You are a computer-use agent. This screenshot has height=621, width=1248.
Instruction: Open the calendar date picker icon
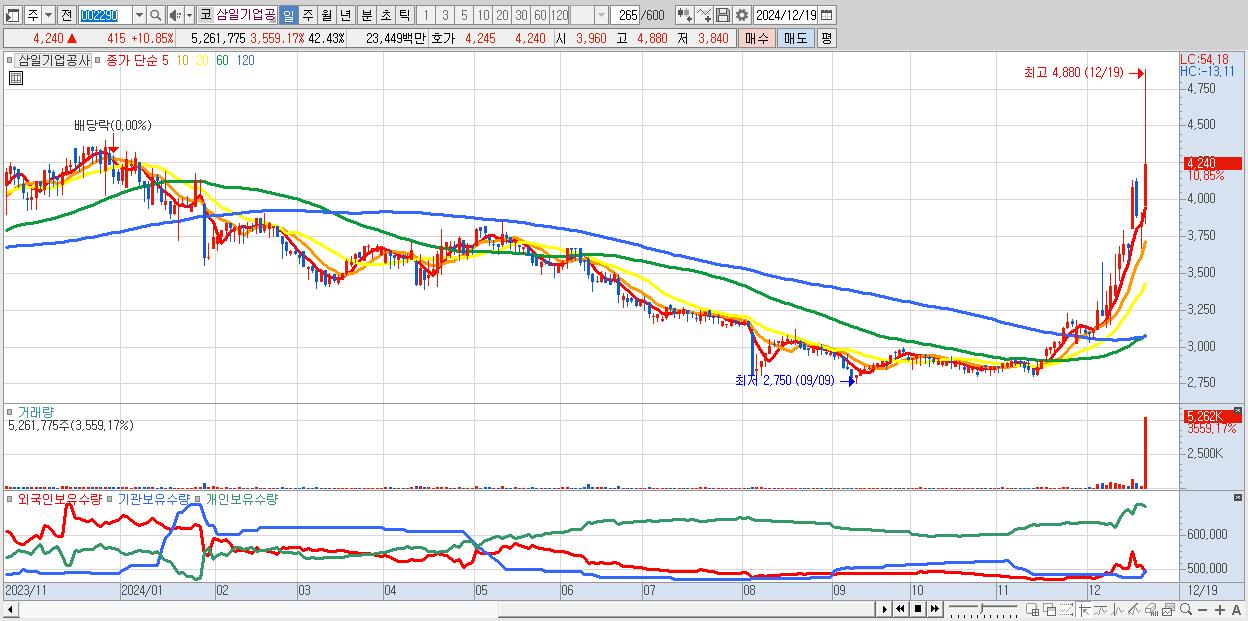point(826,15)
